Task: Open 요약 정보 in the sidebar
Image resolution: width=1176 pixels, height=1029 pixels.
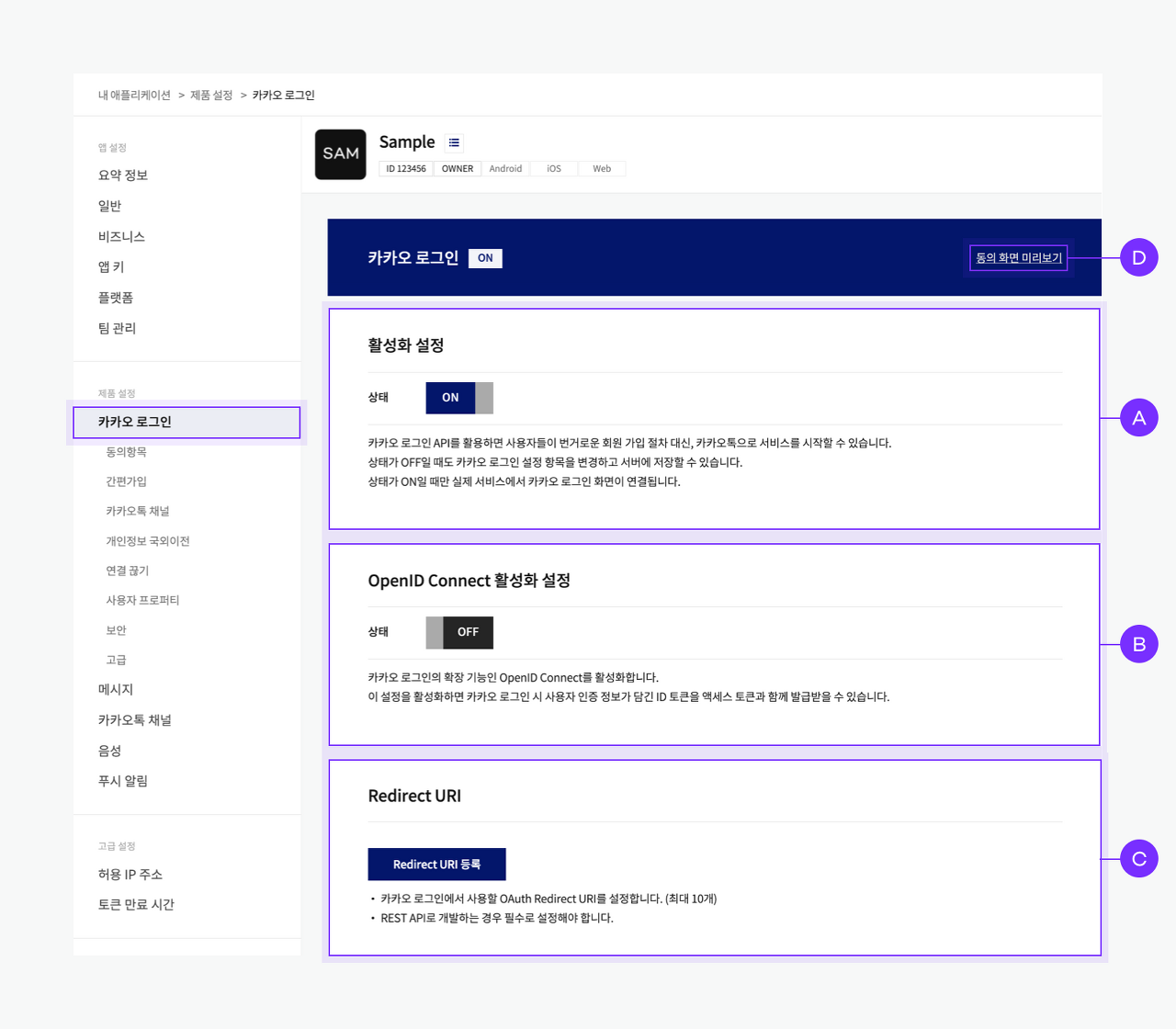Action: pos(123,175)
